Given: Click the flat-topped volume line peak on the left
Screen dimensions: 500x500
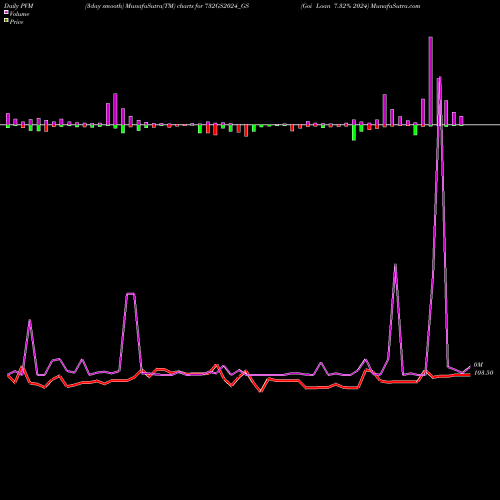Looking at the screenshot, I should click(130, 294).
